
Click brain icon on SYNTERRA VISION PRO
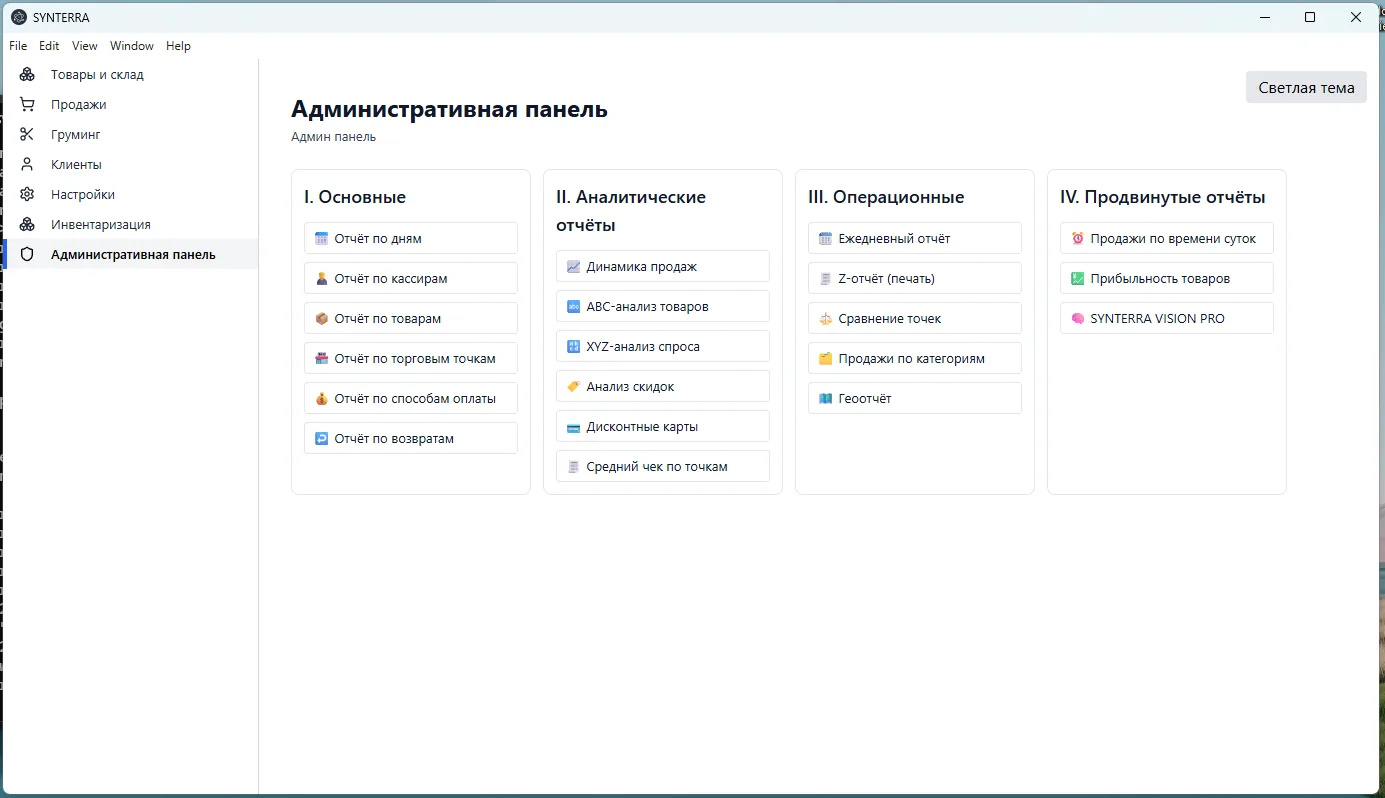click(1077, 318)
